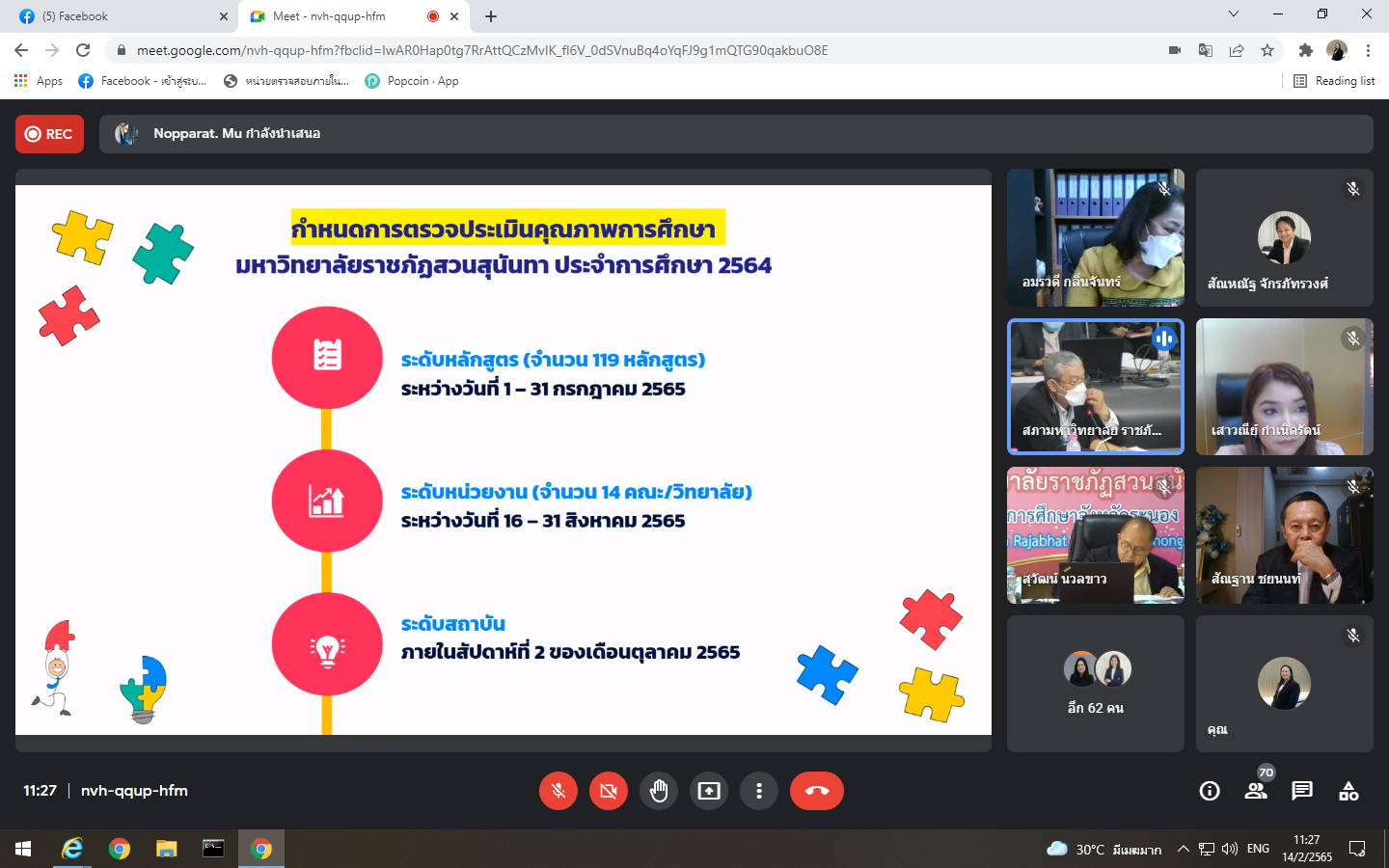This screenshot has width=1389, height=868.
Task: Click the present screen icon
Action: pyautogui.click(x=709, y=791)
